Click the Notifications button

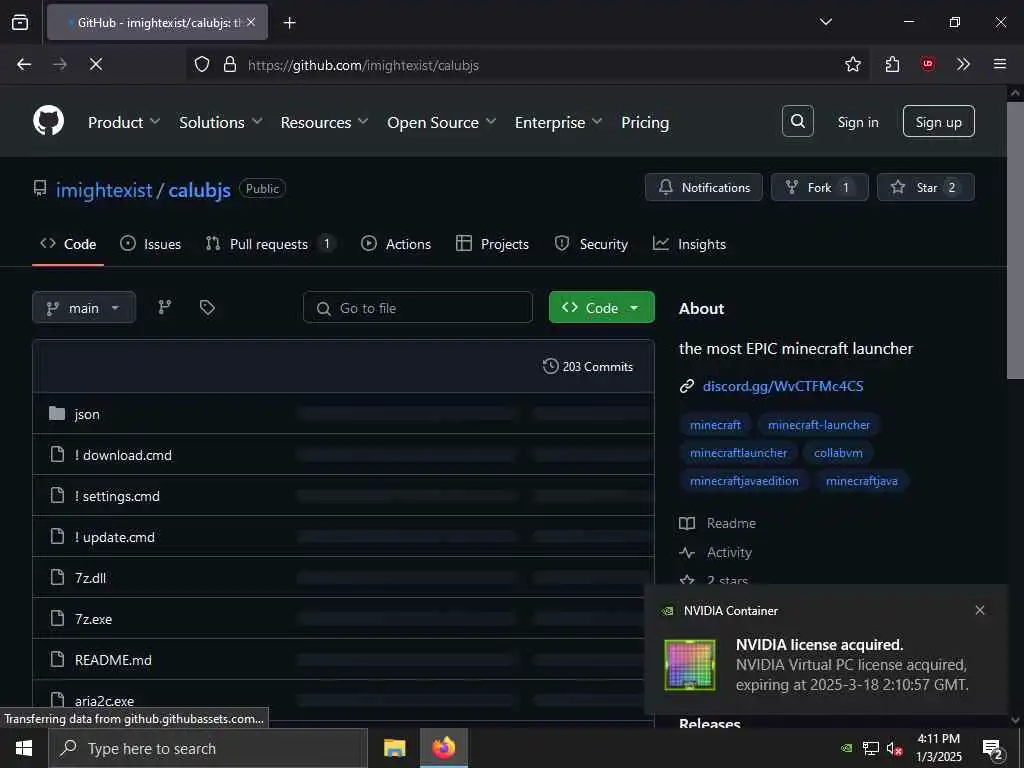[703, 187]
